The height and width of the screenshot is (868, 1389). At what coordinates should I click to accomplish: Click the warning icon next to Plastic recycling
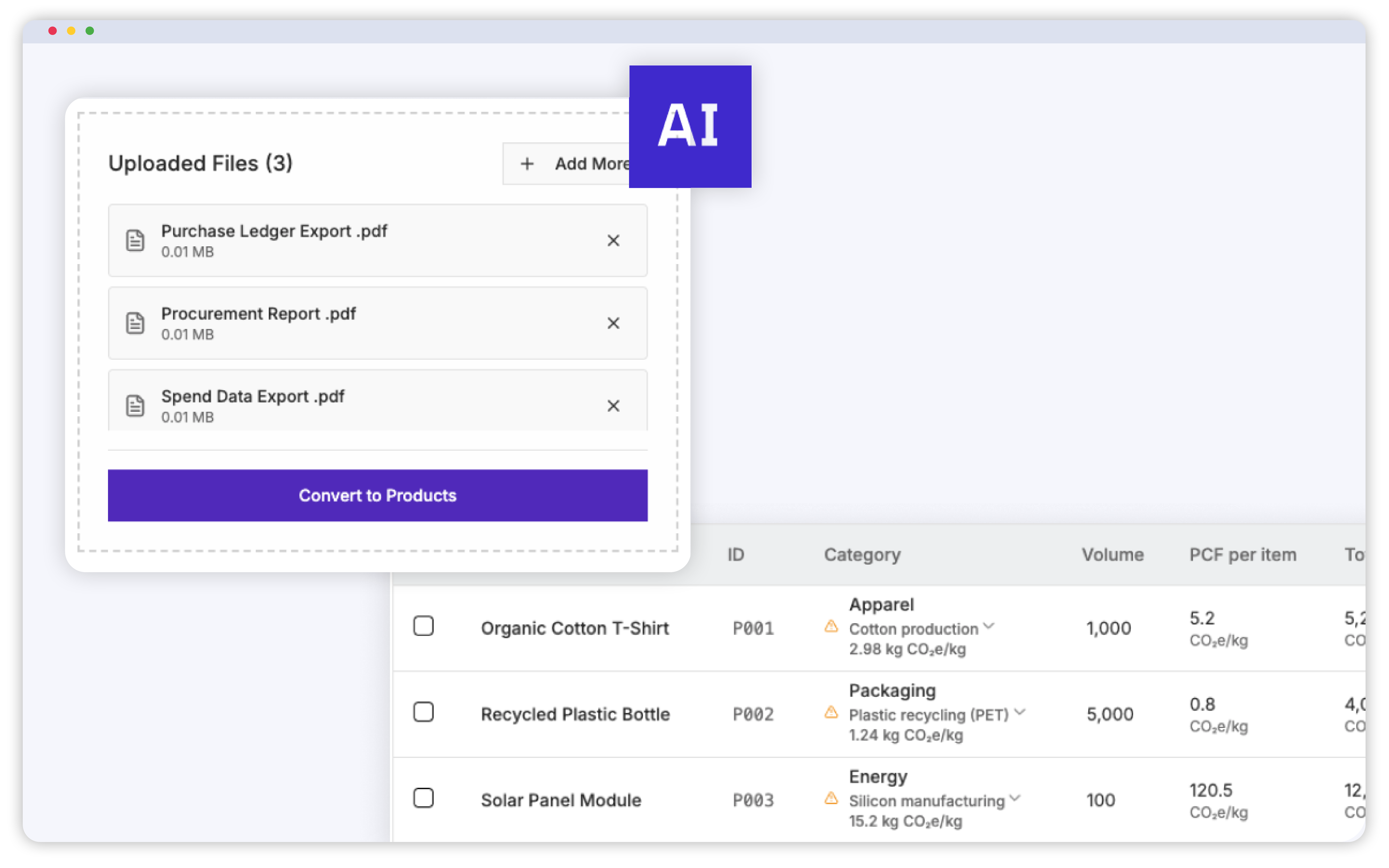(x=831, y=713)
